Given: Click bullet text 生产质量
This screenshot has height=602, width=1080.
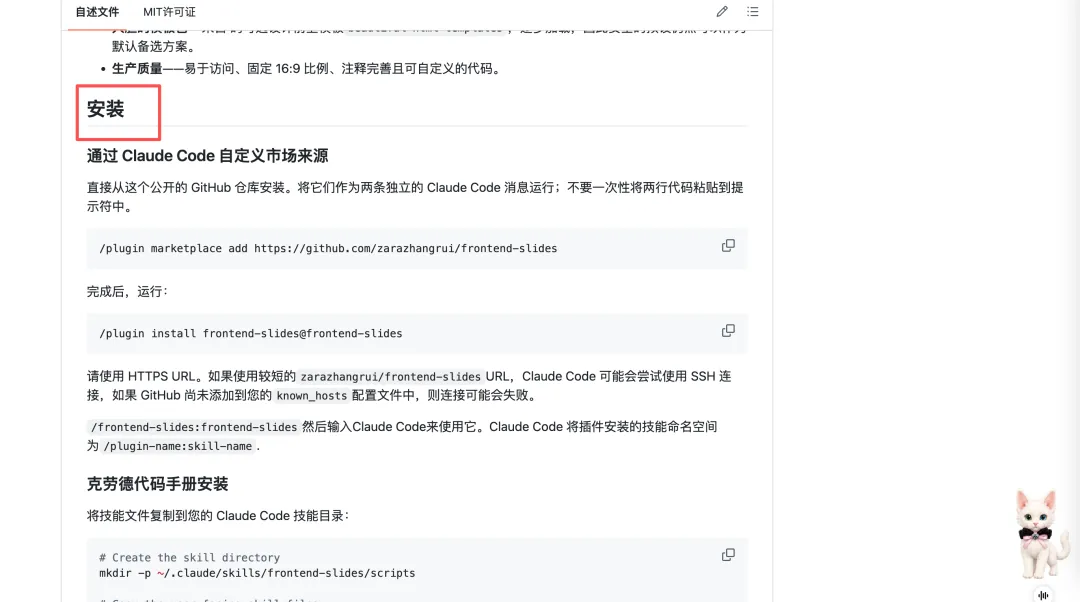Looking at the screenshot, I should click(x=137, y=68).
